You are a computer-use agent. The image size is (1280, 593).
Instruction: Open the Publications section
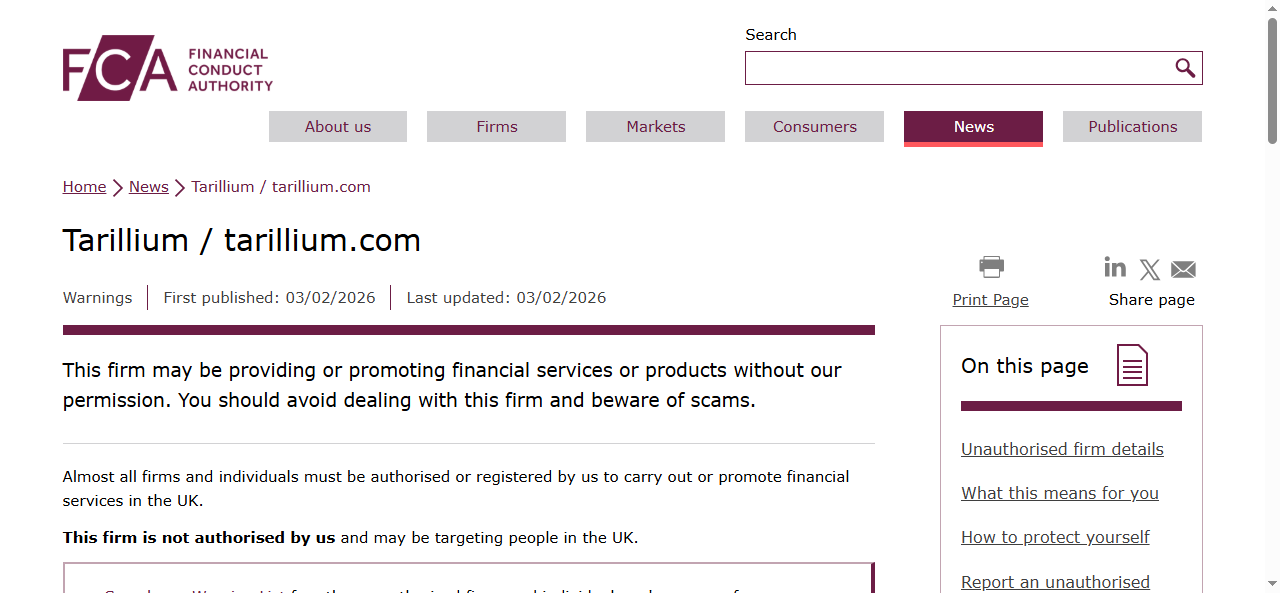1132,126
